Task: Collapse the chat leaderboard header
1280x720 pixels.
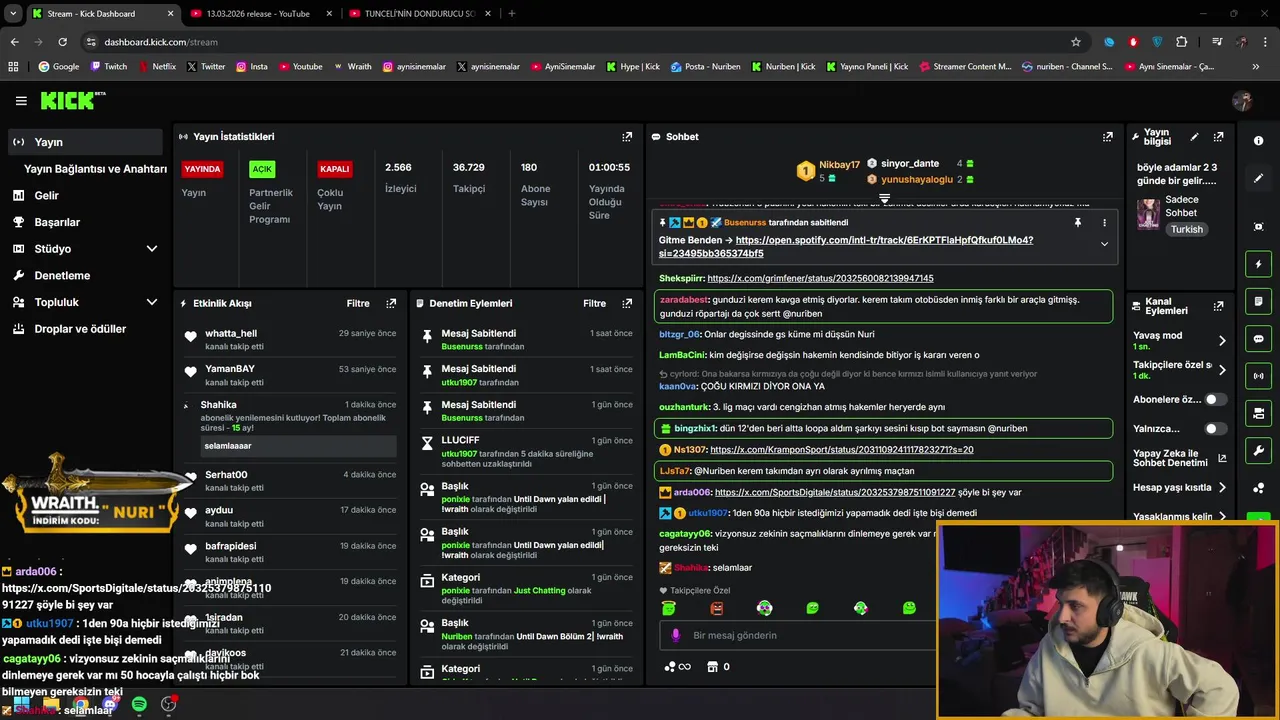Action: pyautogui.click(x=884, y=198)
